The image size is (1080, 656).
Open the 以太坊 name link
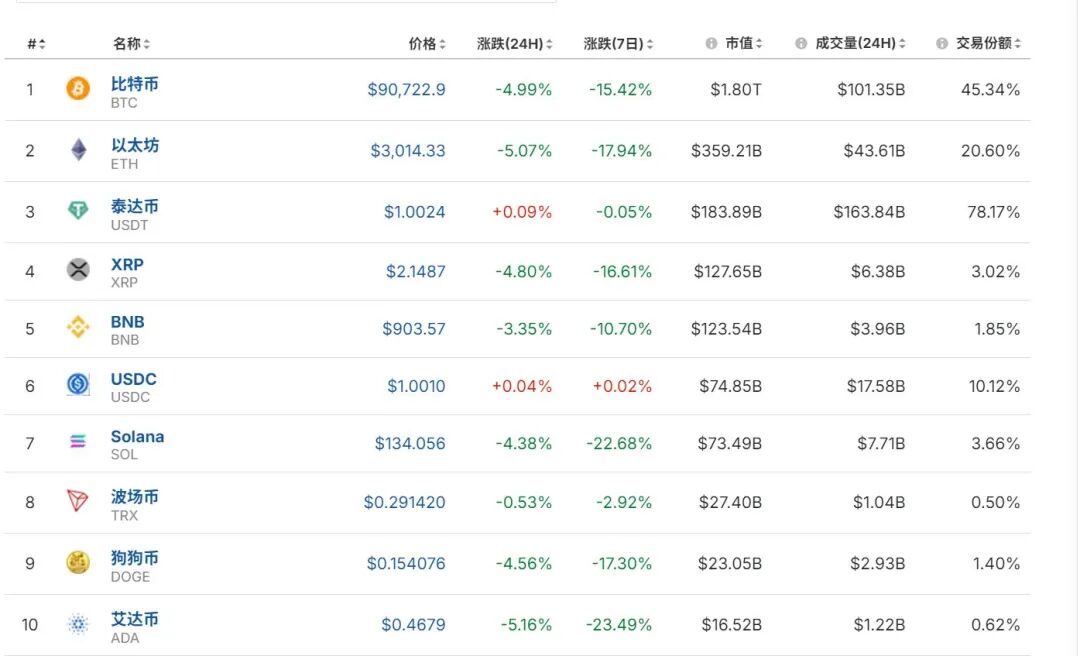click(134, 145)
